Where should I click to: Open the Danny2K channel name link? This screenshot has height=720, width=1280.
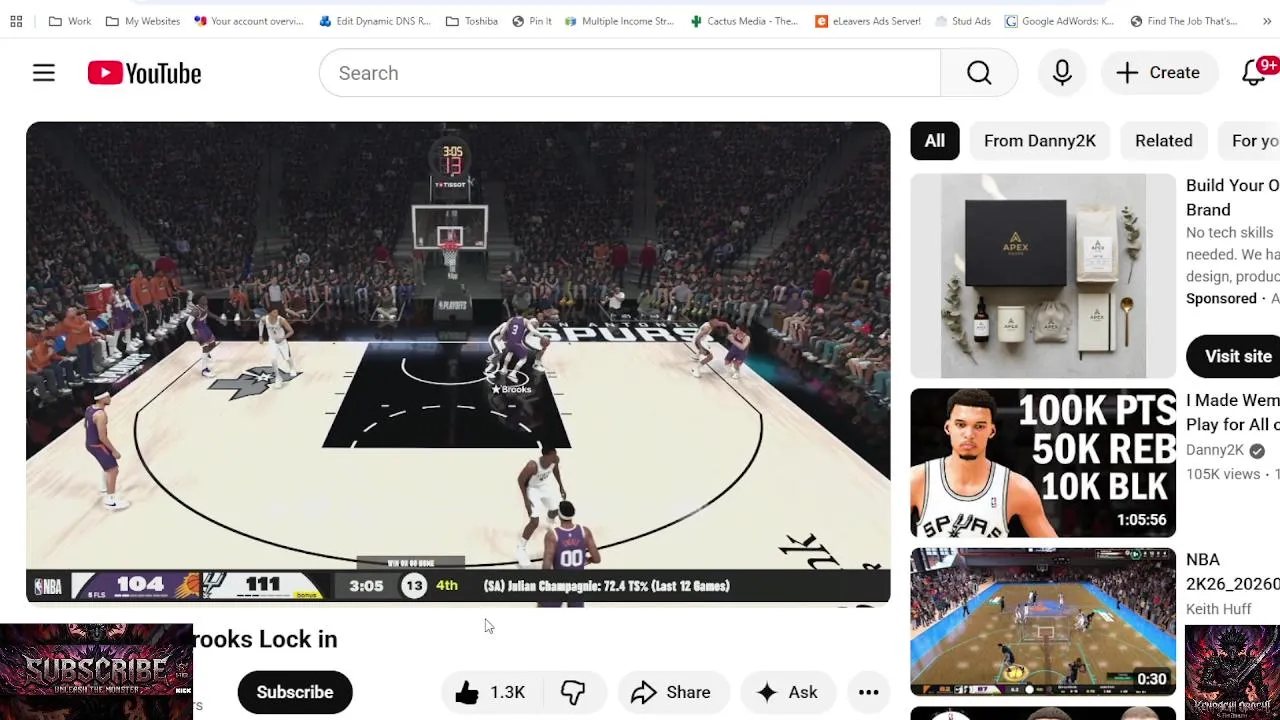click(1215, 450)
